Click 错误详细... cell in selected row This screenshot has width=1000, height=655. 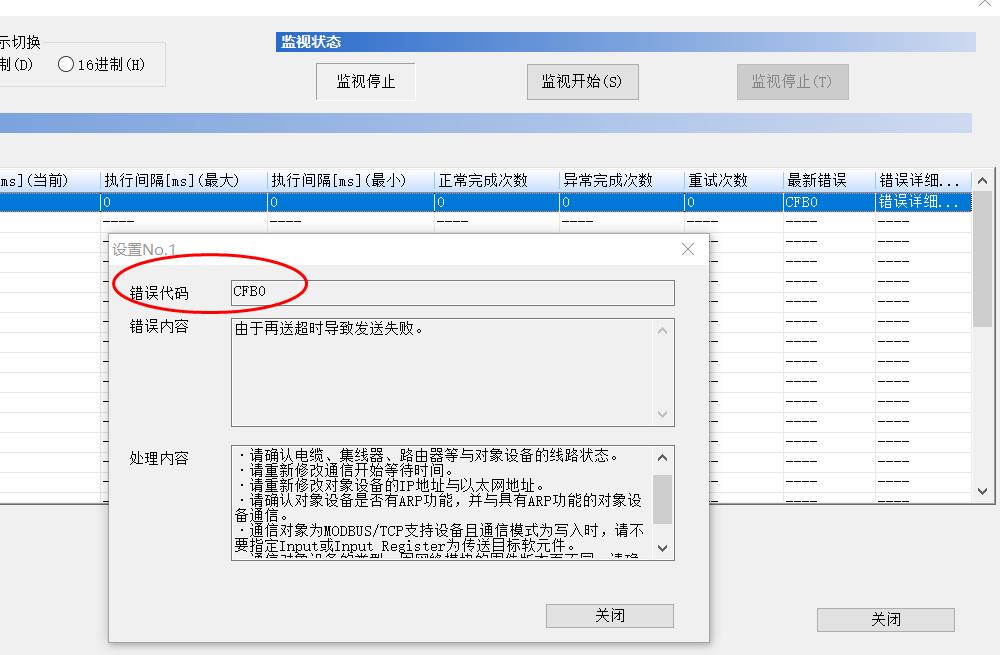tap(920, 202)
